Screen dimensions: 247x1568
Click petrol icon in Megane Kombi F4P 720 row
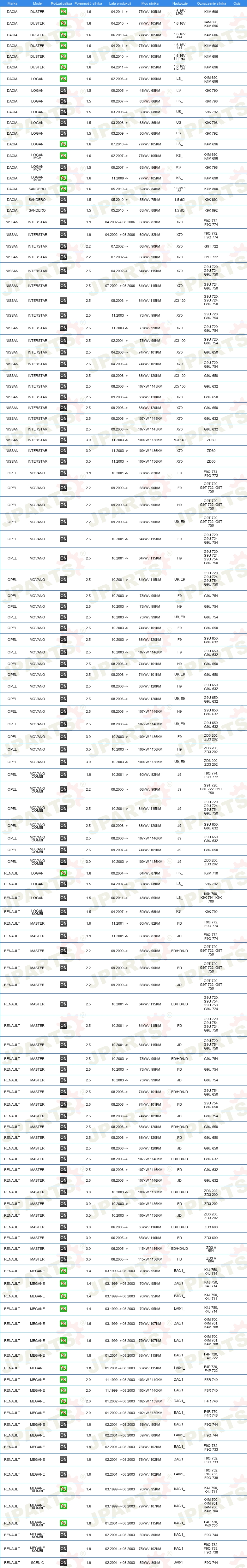(63, 1524)
